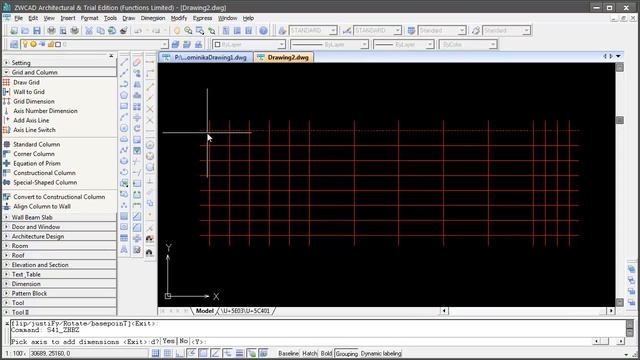Expand the Dimension section in side panel
This screenshot has width=640, height=360.
(x=7, y=284)
